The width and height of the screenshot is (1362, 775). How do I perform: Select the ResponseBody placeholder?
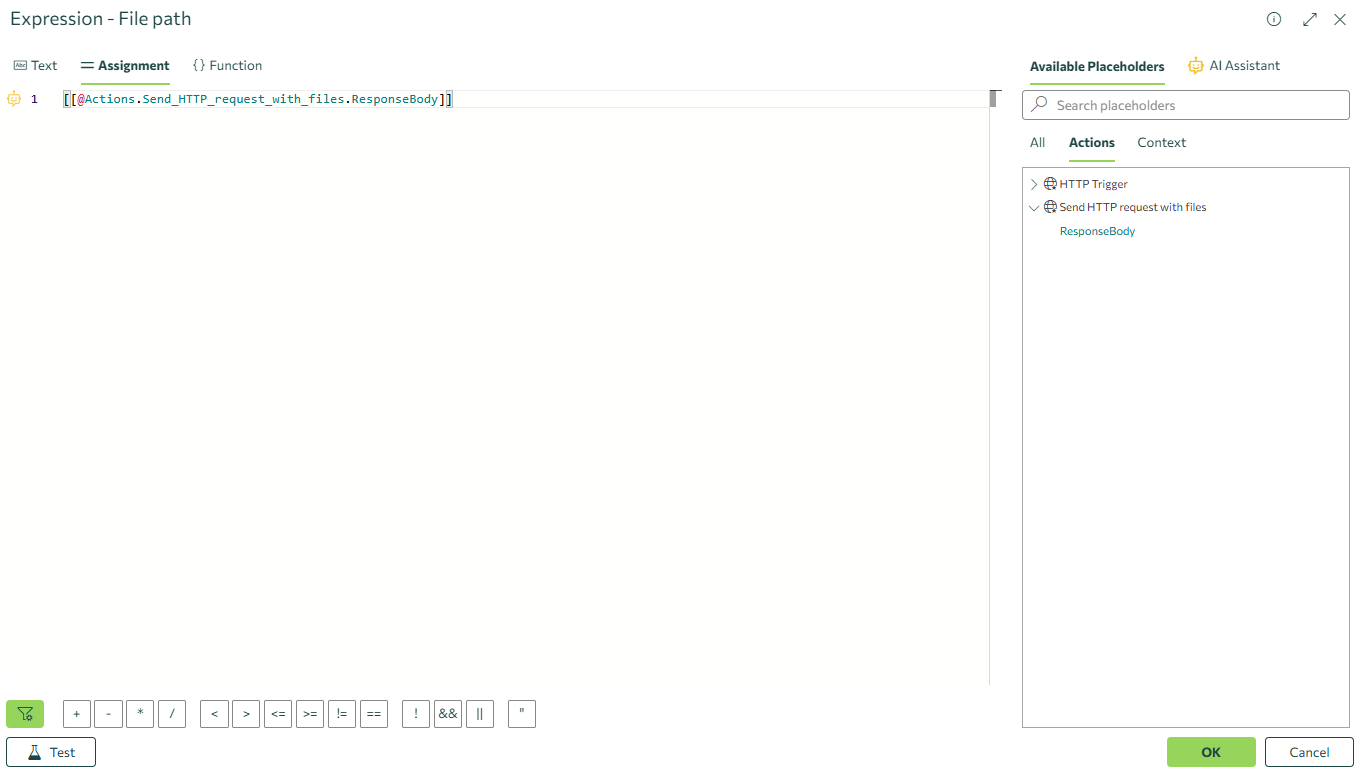(1097, 231)
